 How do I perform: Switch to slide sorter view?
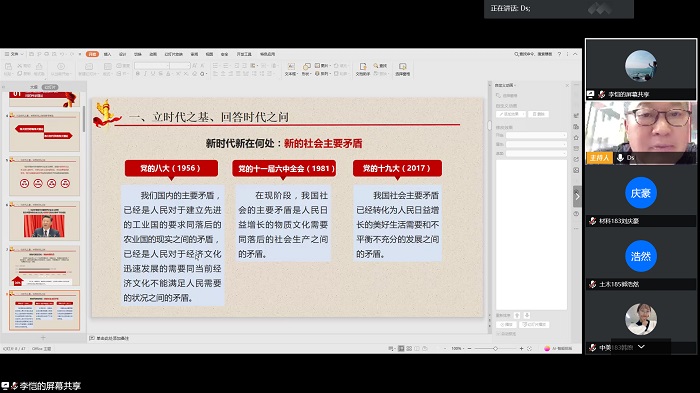409,348
